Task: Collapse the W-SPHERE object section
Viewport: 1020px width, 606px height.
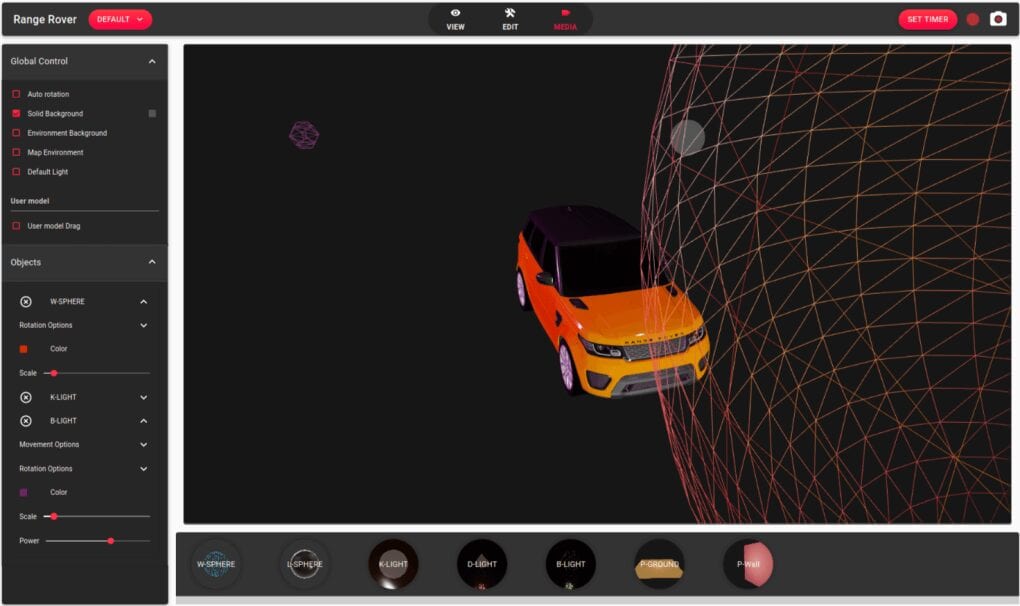Action: click(144, 302)
